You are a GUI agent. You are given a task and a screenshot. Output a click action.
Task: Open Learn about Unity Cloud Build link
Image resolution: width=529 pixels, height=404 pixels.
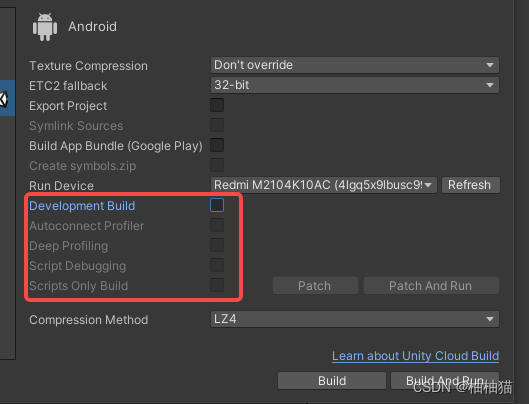pyautogui.click(x=415, y=356)
